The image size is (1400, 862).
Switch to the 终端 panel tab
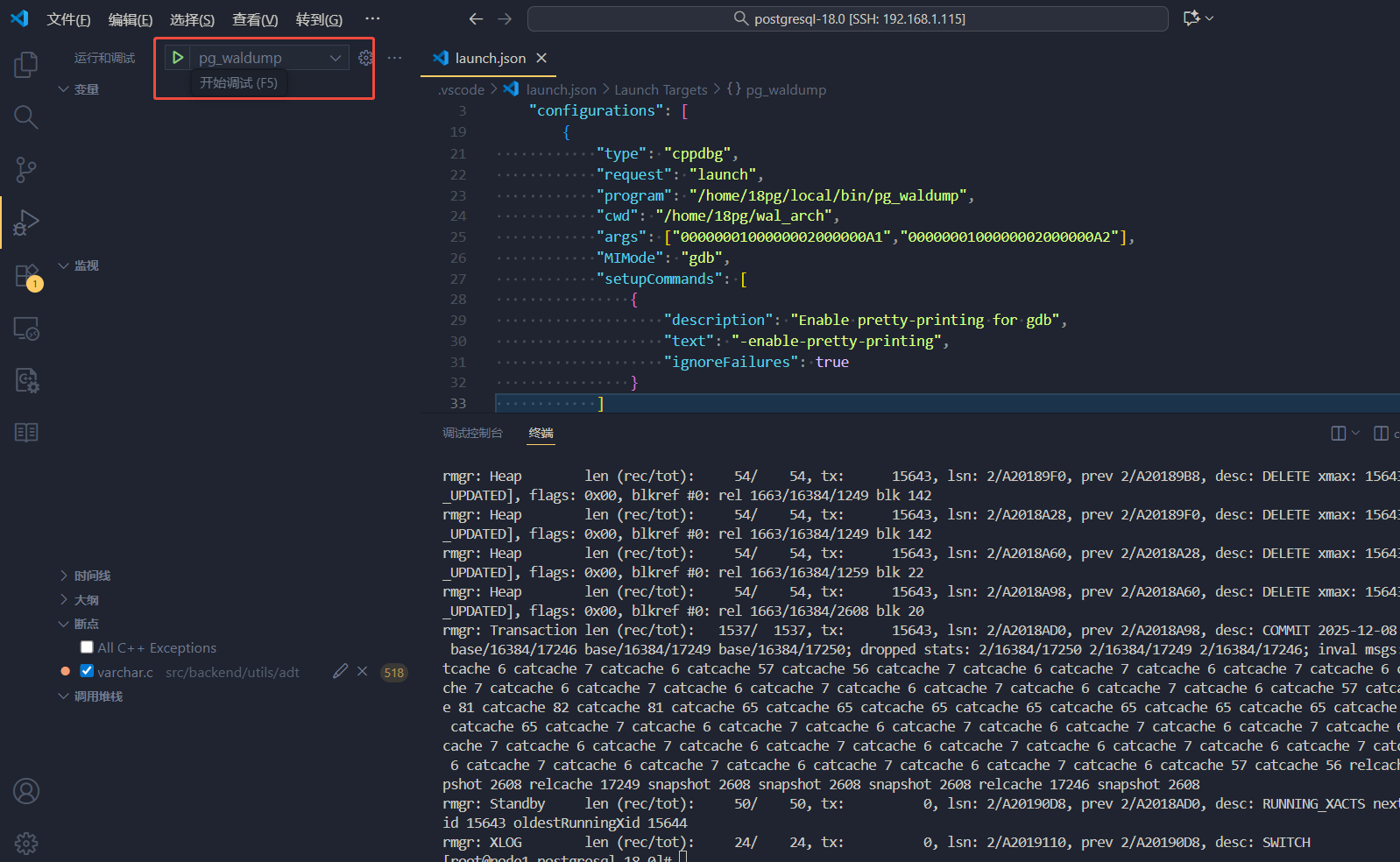point(541,433)
